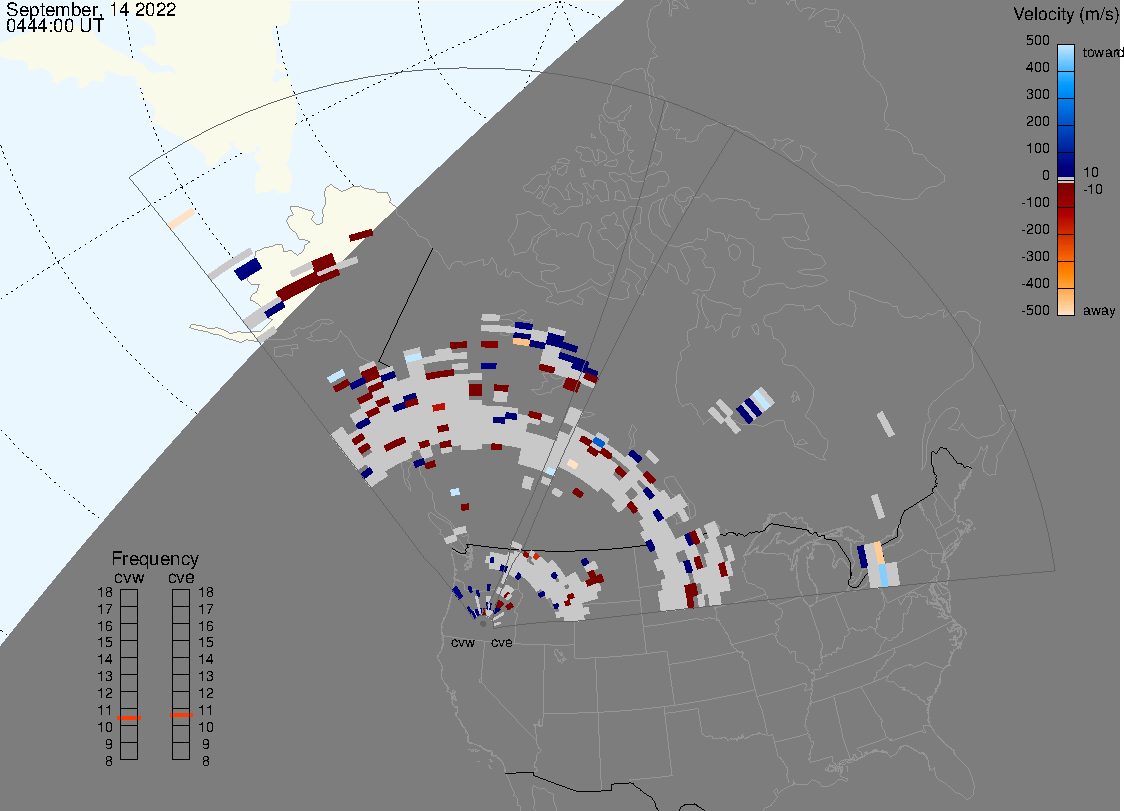Screen dimensions: 1124x811
Task: Pick the navy 10–100 color bar segment
Action: (x=1066, y=164)
